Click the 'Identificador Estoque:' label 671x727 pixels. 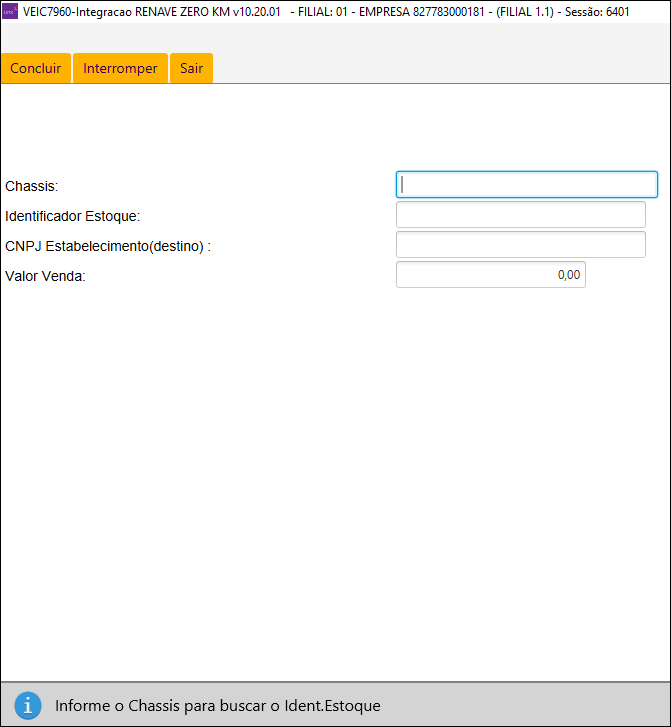coord(72,216)
